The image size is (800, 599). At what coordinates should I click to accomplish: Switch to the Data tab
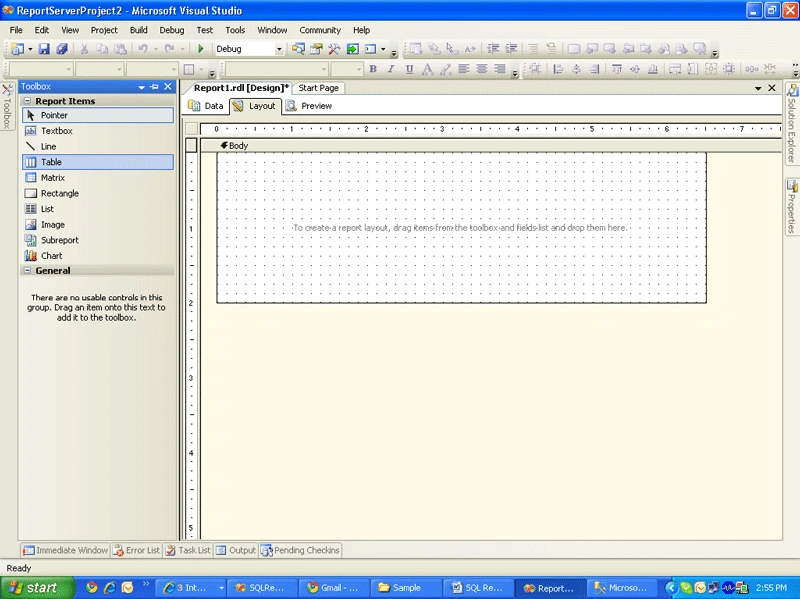[206, 106]
